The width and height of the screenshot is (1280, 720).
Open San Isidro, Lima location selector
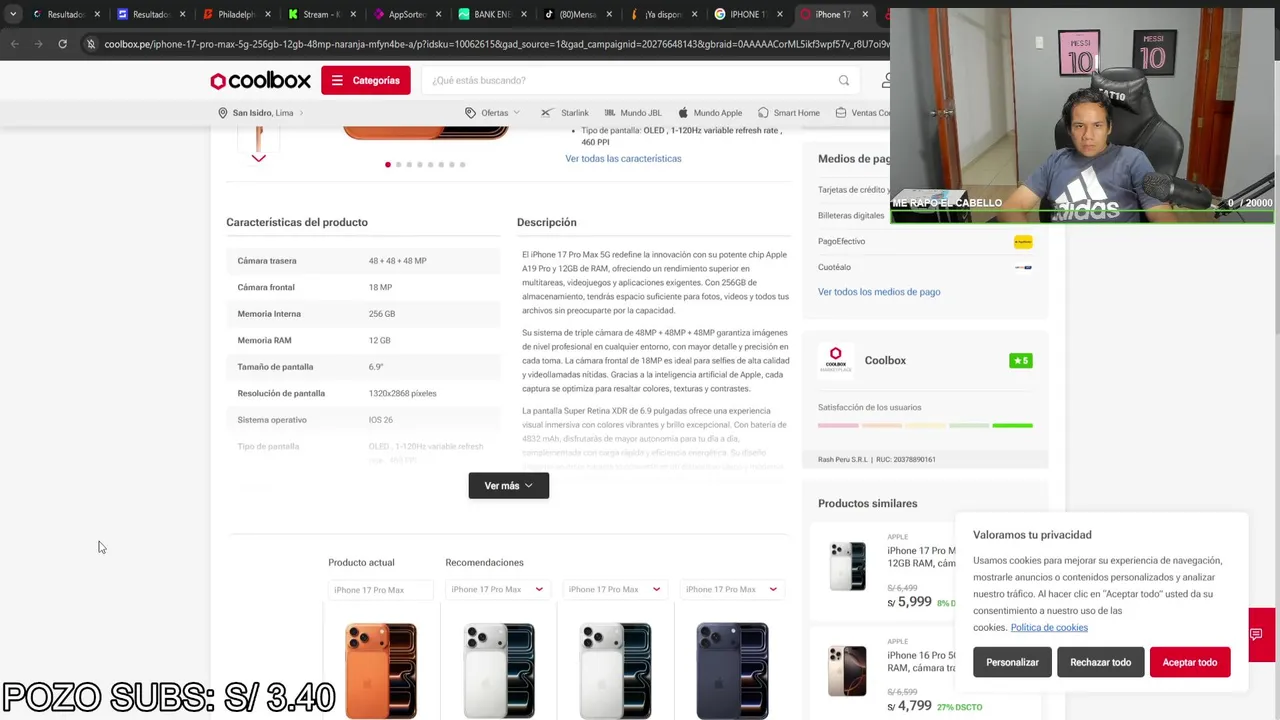point(262,113)
